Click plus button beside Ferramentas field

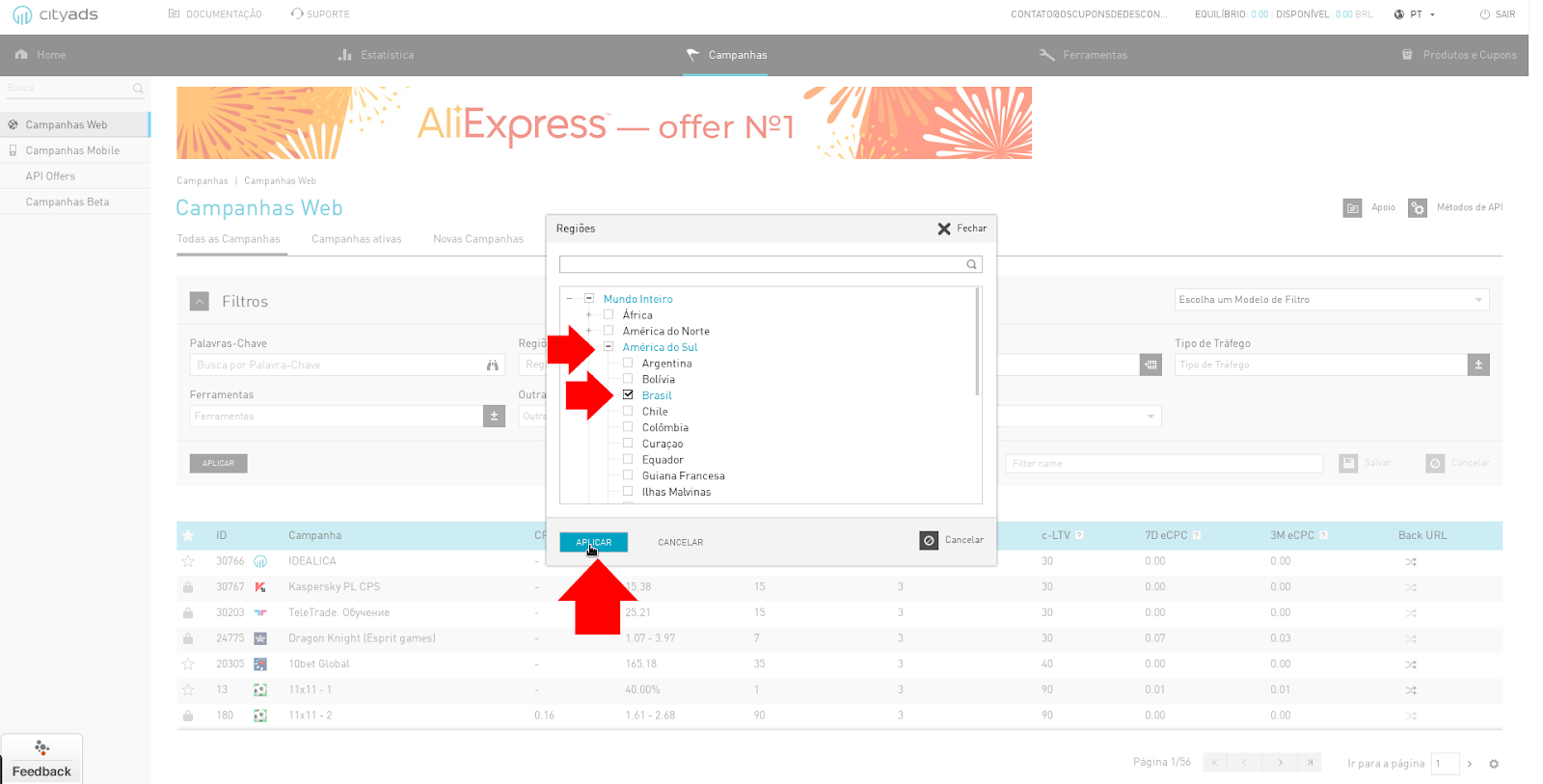click(495, 417)
